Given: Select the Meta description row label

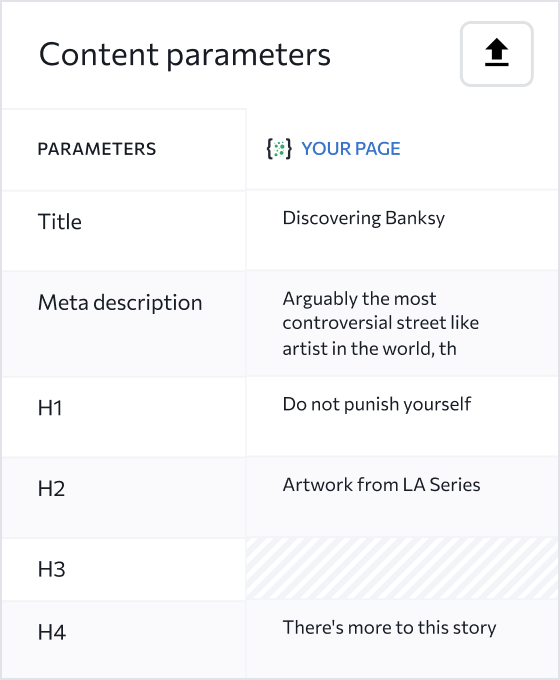Looking at the screenshot, I should point(120,302).
